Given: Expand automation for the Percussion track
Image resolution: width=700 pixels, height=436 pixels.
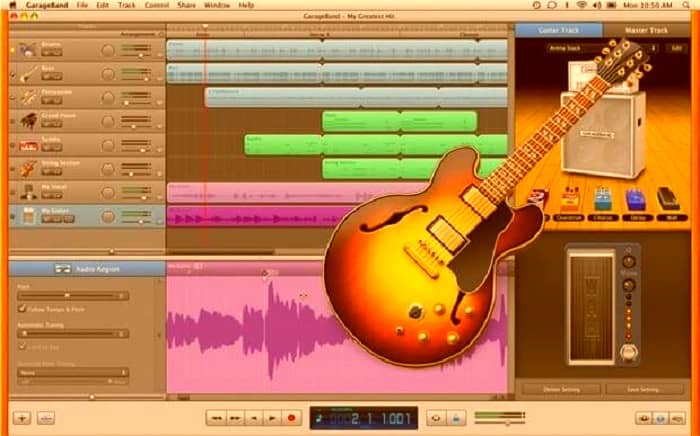Looking at the screenshot, I should 159,103.
